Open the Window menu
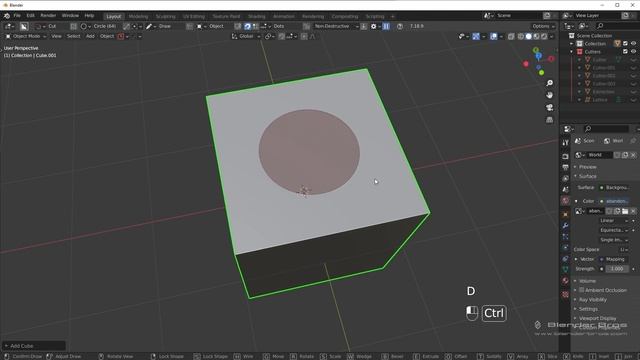 (x=70, y=16)
